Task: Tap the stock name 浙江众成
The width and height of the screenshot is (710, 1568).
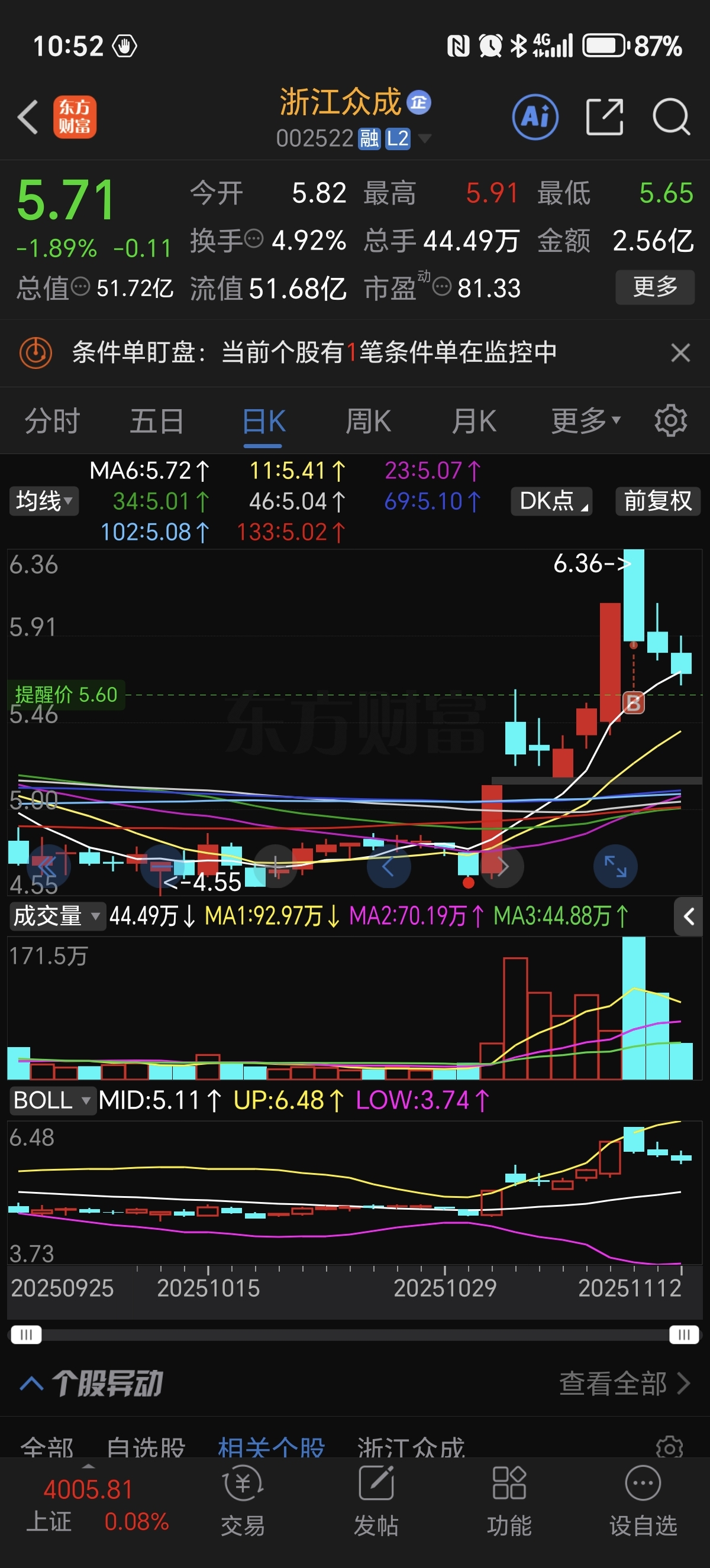Action: point(340,102)
